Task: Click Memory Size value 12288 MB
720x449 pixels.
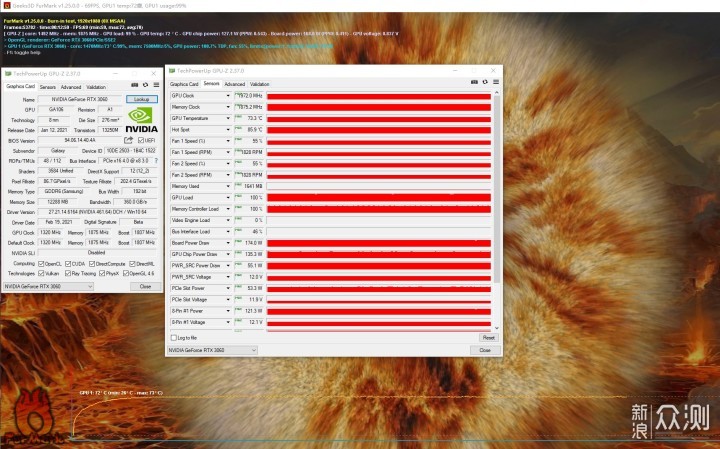Action: (58, 202)
